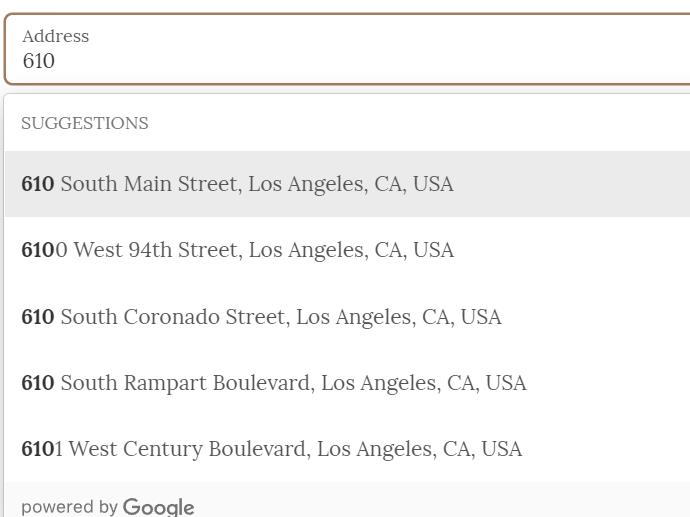690x517 pixels.
Task: Click 'Los Angeles, CA, USA' in Main Street row
Action: tap(351, 184)
